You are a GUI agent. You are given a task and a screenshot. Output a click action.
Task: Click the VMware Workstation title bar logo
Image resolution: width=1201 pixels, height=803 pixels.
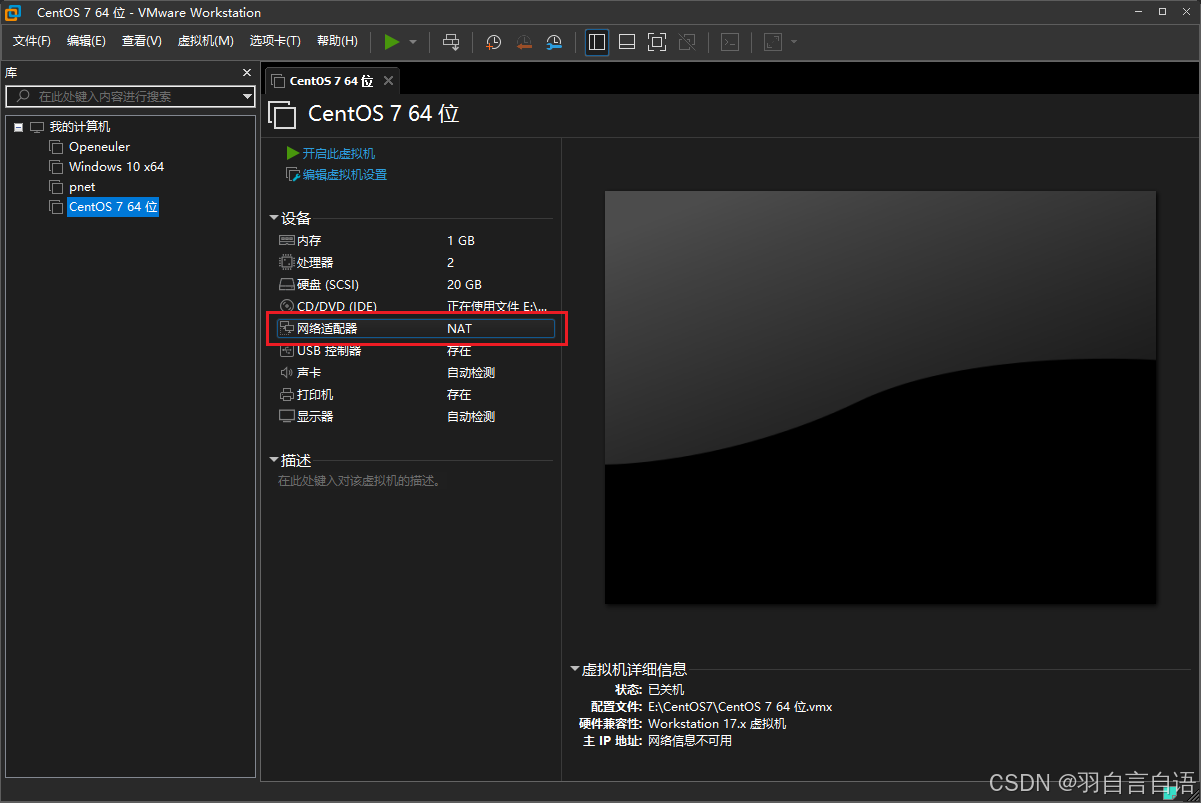pos(13,13)
